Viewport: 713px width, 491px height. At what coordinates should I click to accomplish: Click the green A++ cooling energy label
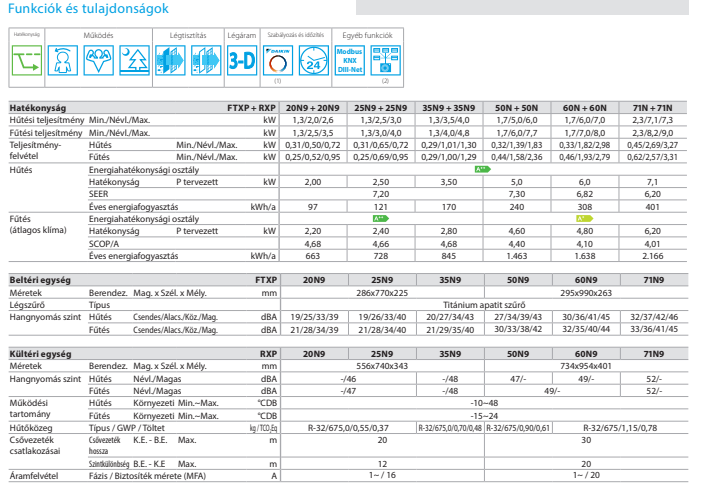point(482,169)
